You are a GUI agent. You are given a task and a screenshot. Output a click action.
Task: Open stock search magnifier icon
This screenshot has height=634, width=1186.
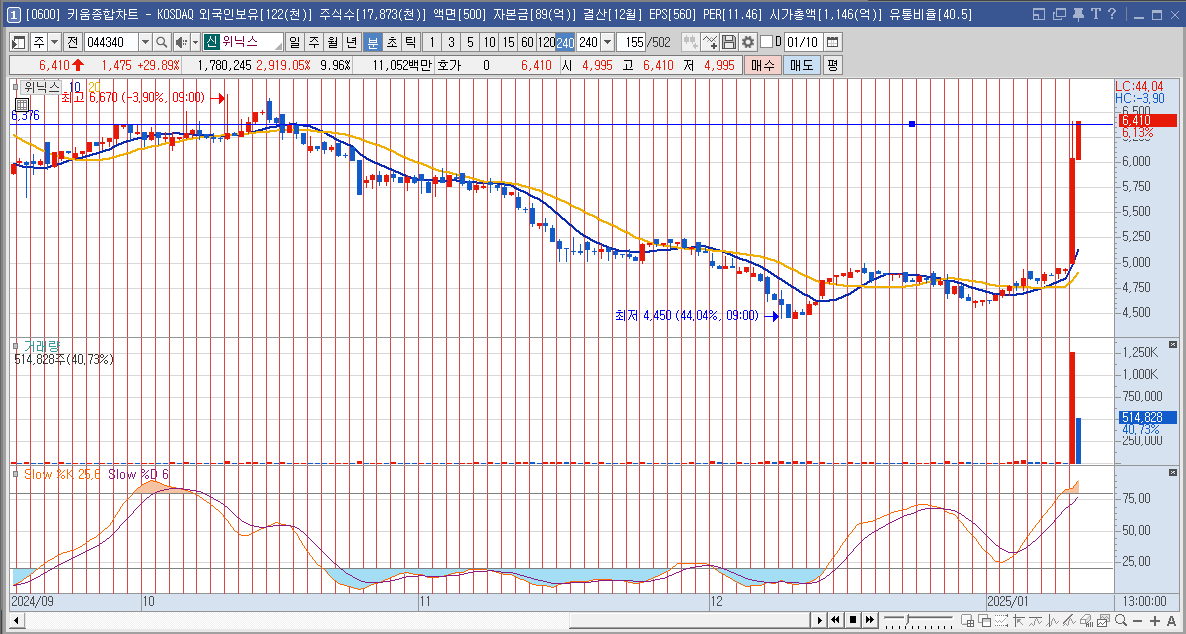(162, 42)
